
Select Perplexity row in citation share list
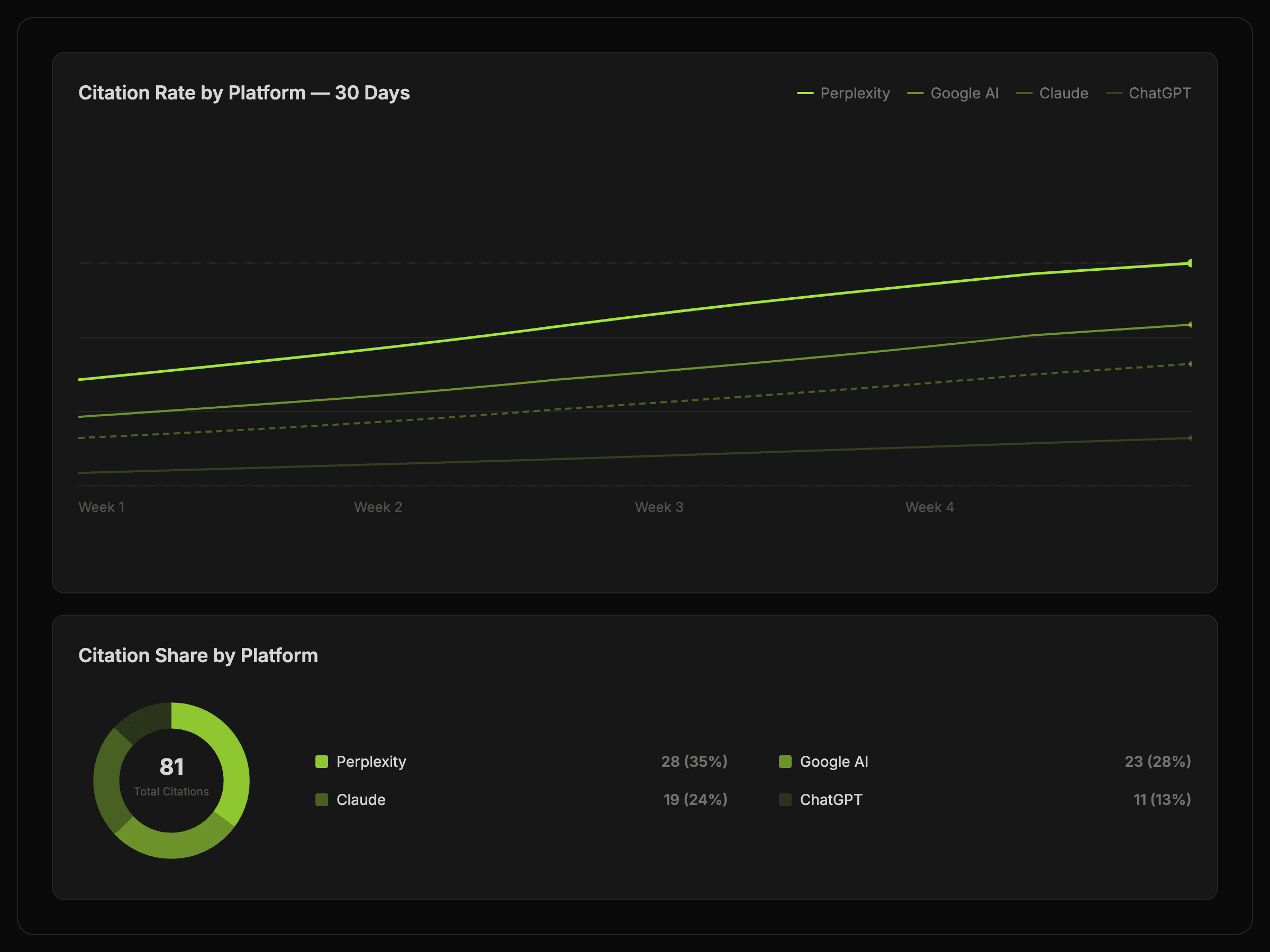tap(371, 762)
